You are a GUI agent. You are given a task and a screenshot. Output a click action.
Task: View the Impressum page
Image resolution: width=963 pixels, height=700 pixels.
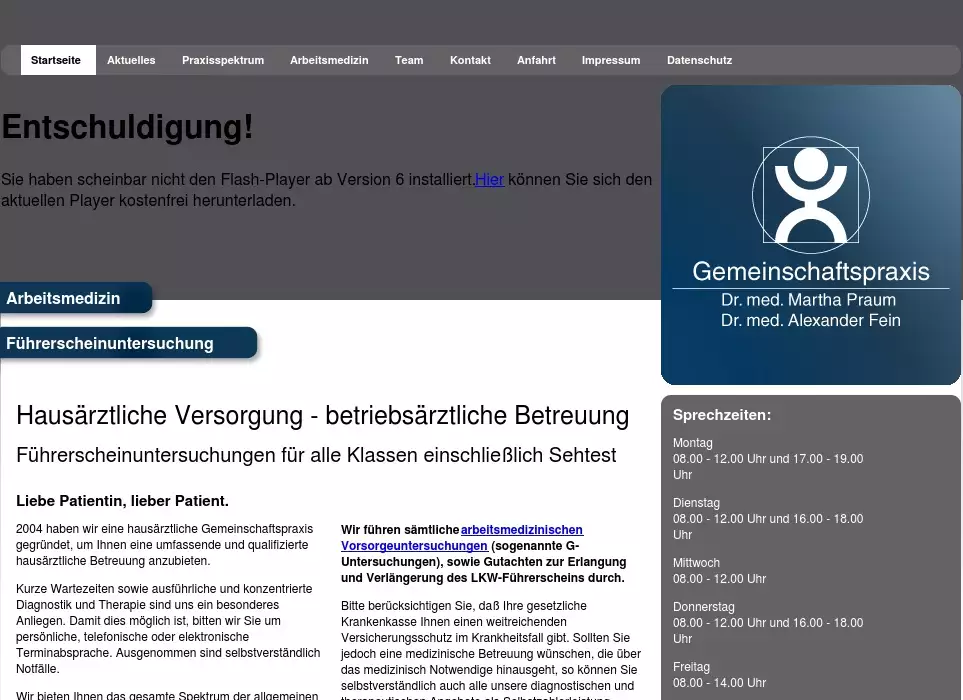(x=611, y=60)
